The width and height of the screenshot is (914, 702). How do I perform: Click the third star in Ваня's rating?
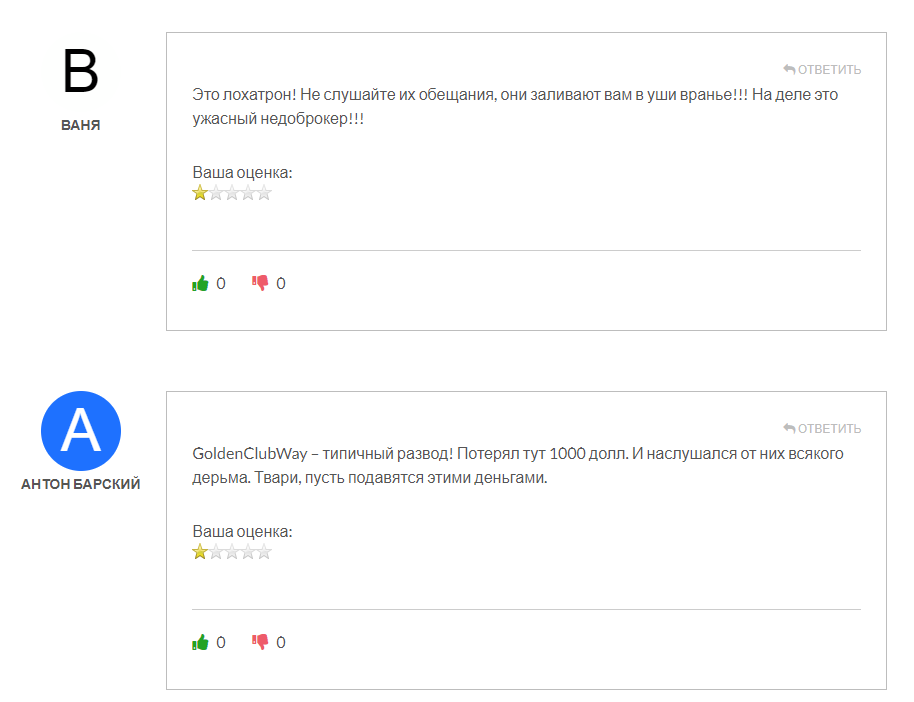232,193
